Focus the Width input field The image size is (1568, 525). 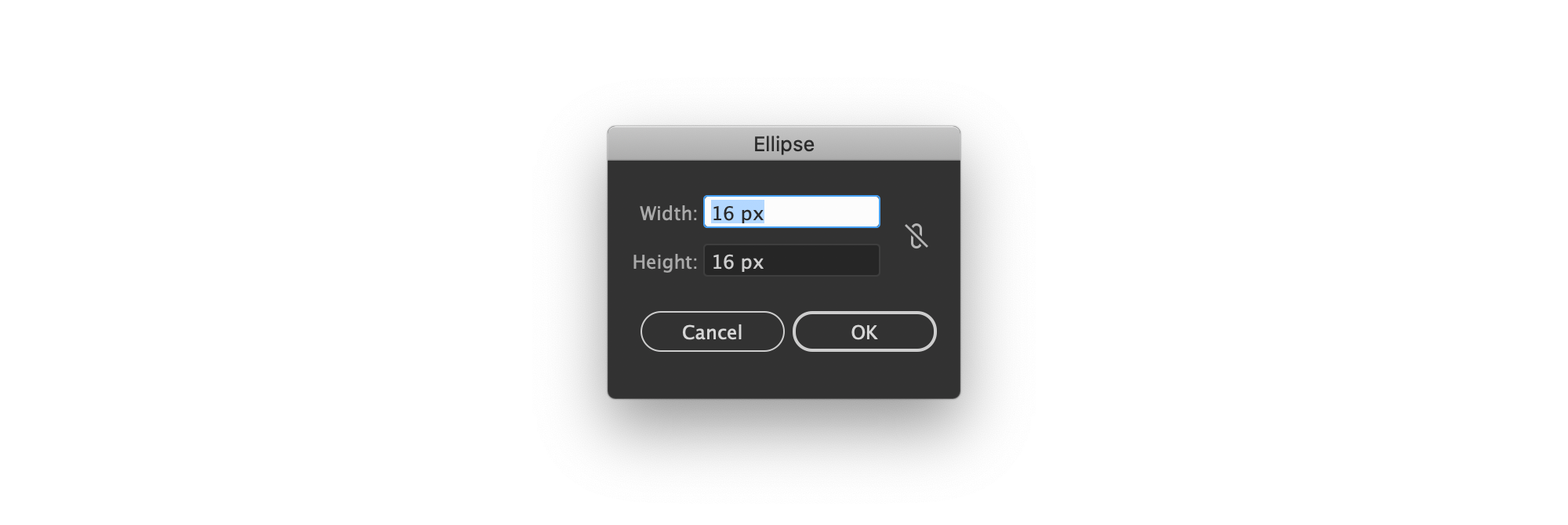(792, 212)
